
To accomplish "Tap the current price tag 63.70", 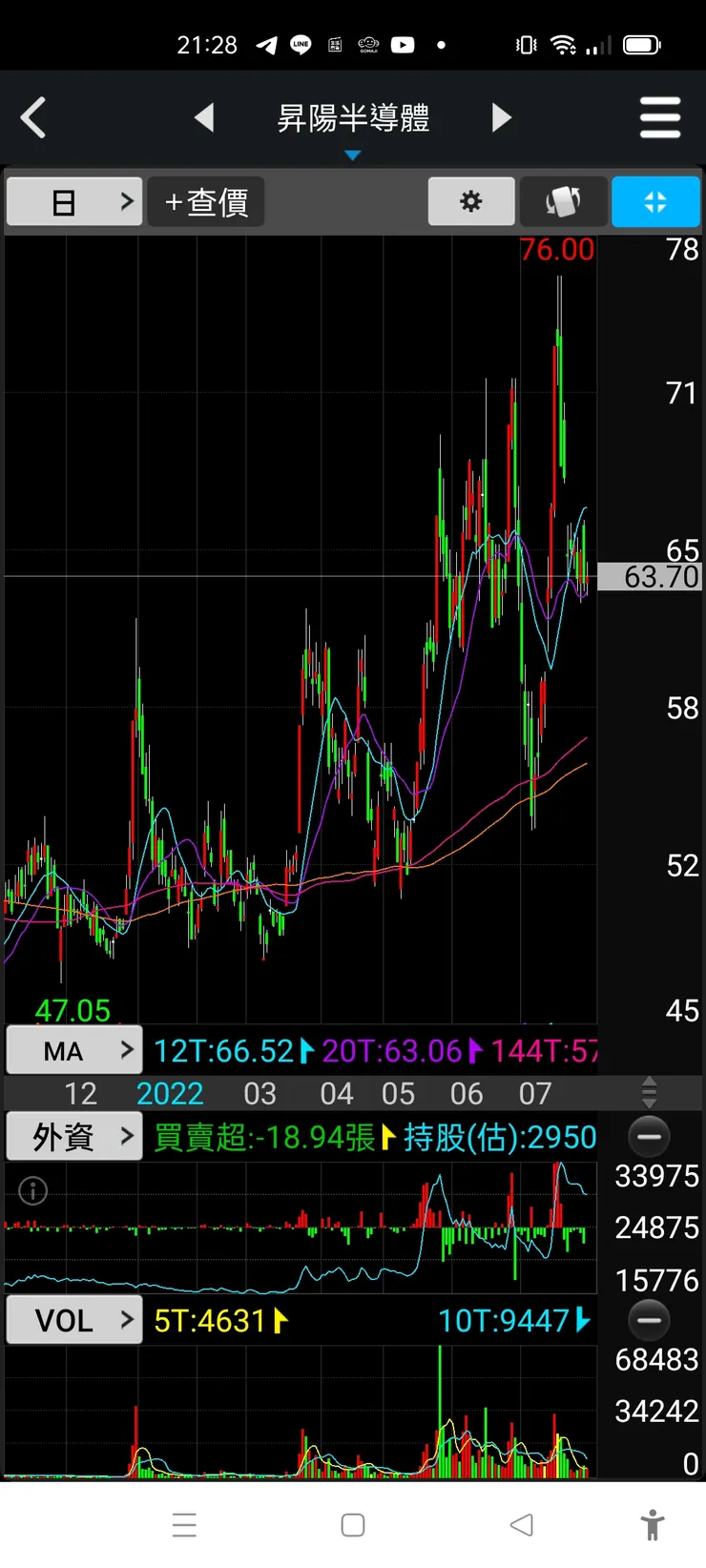I will tap(651, 576).
